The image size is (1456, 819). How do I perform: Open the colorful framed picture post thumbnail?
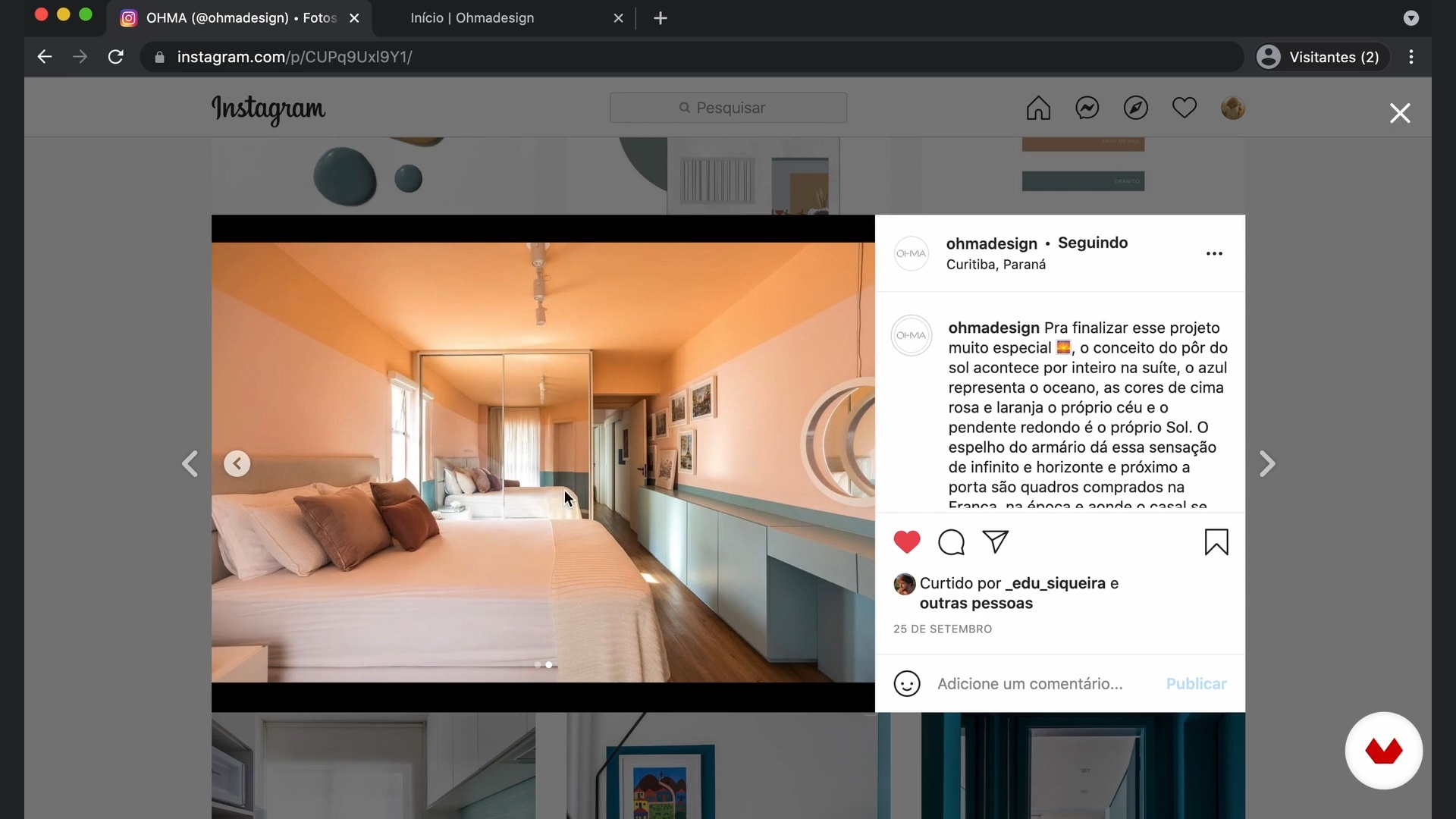click(x=728, y=766)
